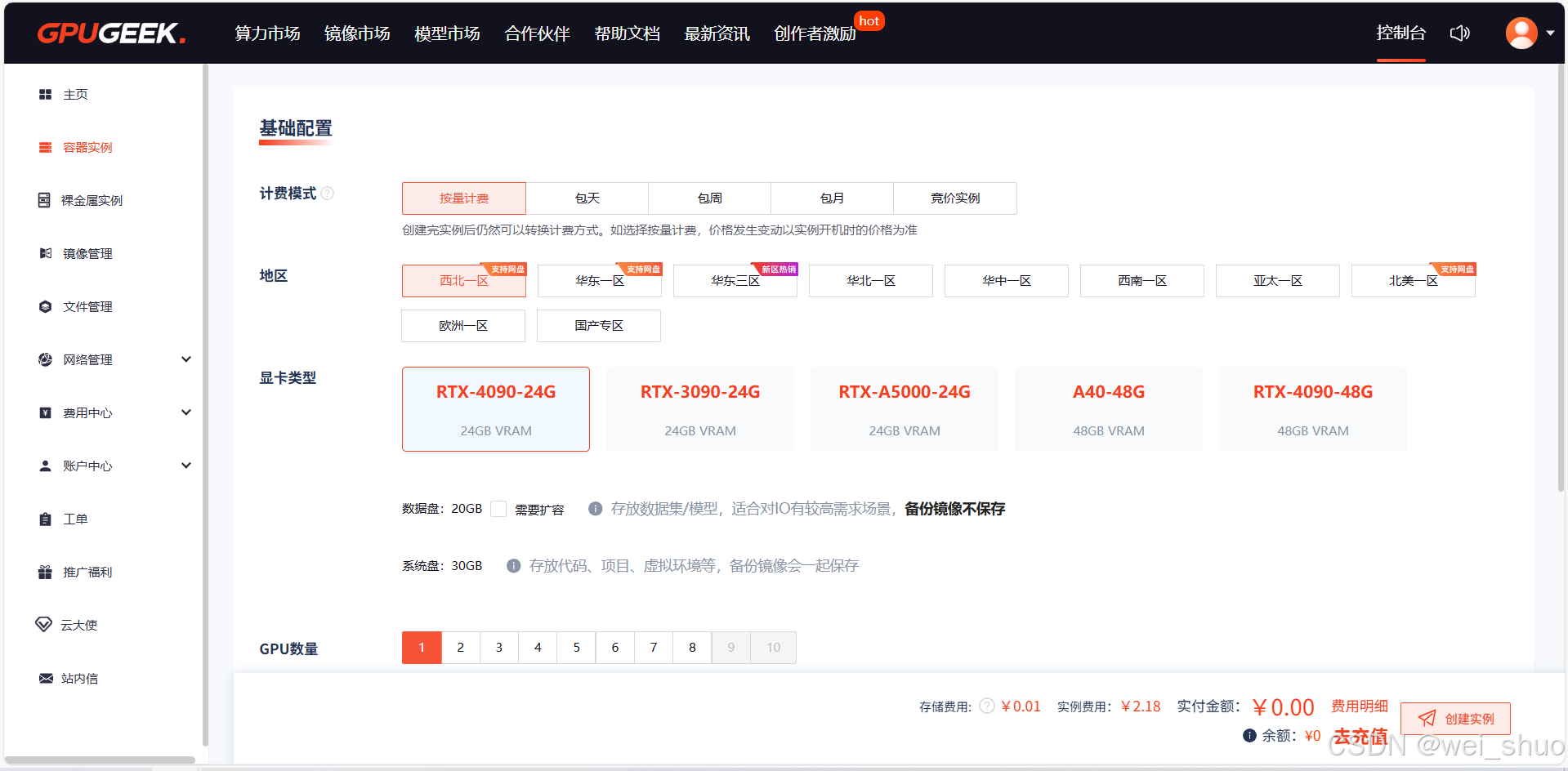This screenshot has height=771, width=1568.
Task: Click the GPUGEEK logo
Action: coord(111,33)
